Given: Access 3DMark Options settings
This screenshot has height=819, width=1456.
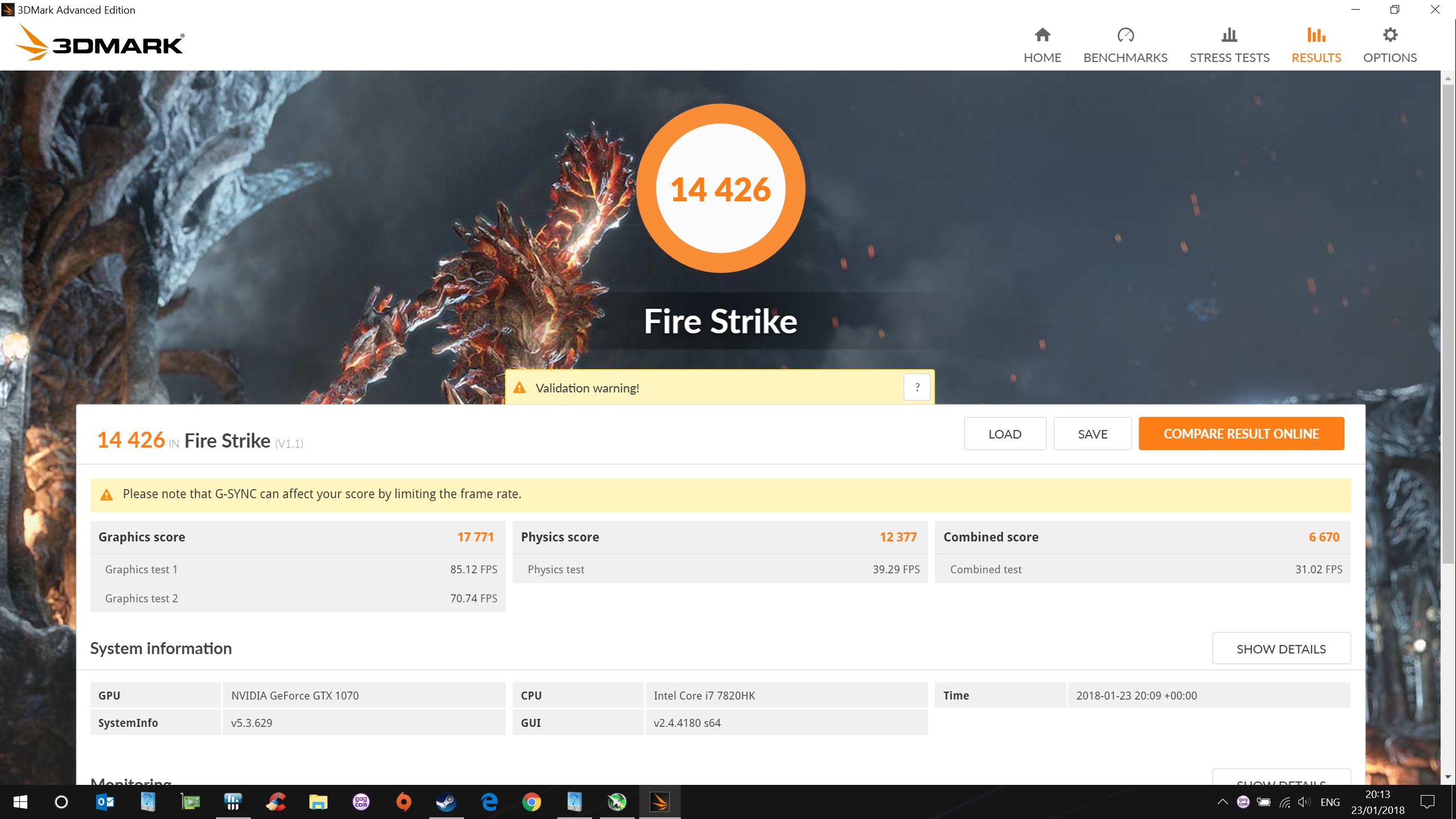Looking at the screenshot, I should pyautogui.click(x=1391, y=44).
